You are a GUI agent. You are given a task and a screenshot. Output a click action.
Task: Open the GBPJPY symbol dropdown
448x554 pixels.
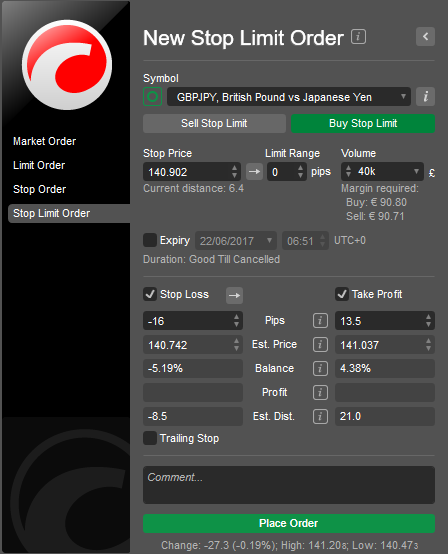(x=289, y=97)
